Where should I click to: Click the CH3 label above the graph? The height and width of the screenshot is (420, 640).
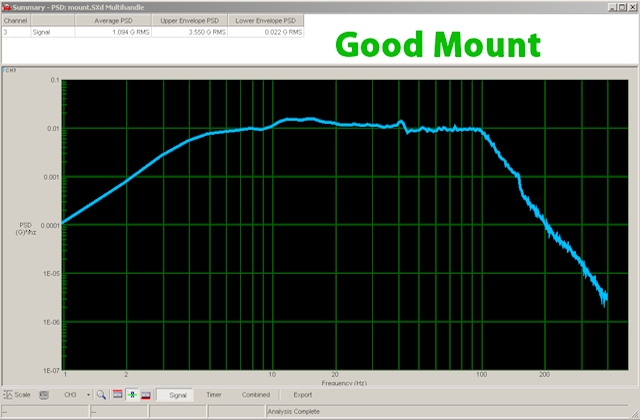pyautogui.click(x=10, y=71)
